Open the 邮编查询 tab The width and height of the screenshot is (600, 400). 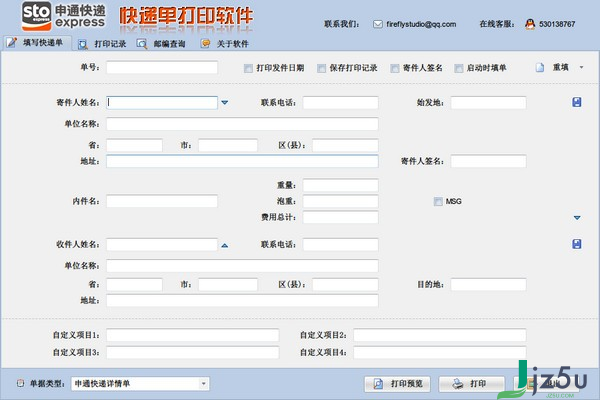coord(161,44)
